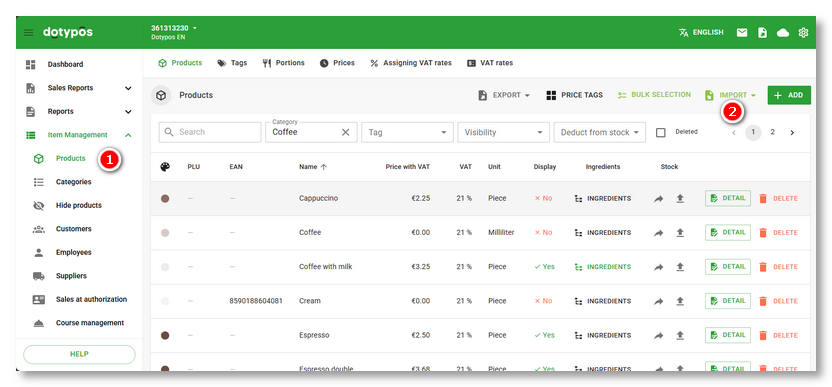Image resolution: width=832 pixels, height=387 pixels.
Task: Click the Coffee row color dot
Action: click(165, 233)
